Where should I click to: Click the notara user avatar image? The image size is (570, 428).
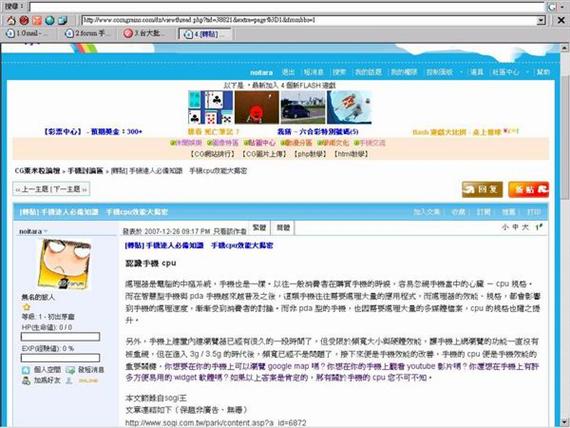(65, 264)
